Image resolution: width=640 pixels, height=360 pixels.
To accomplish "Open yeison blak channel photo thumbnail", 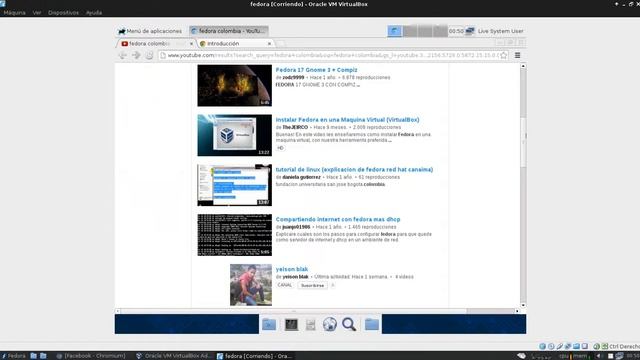I will [251, 285].
